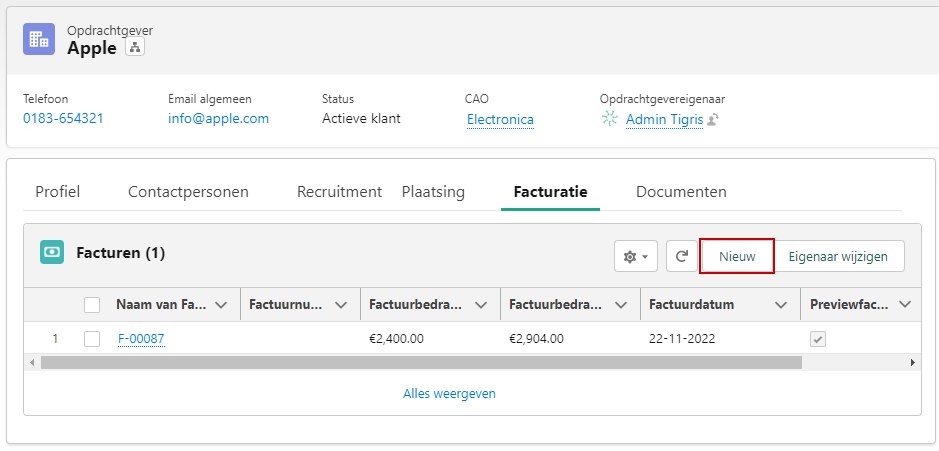939x451 pixels.
Task: Click the €2,904.00 amount cell
Action: [537, 339]
